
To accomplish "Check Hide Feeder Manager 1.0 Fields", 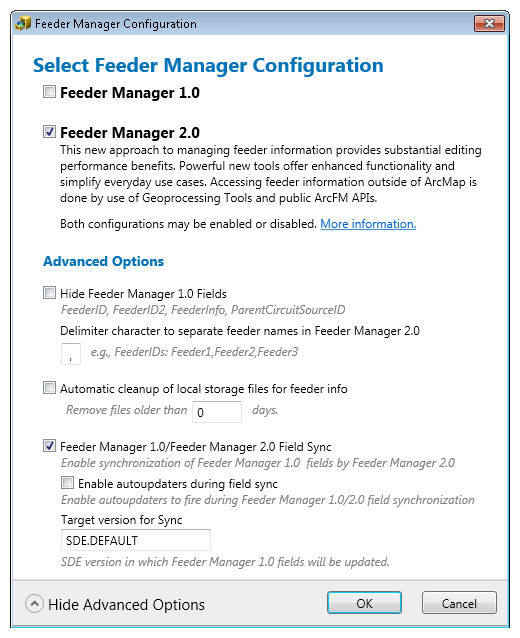I will (49, 293).
